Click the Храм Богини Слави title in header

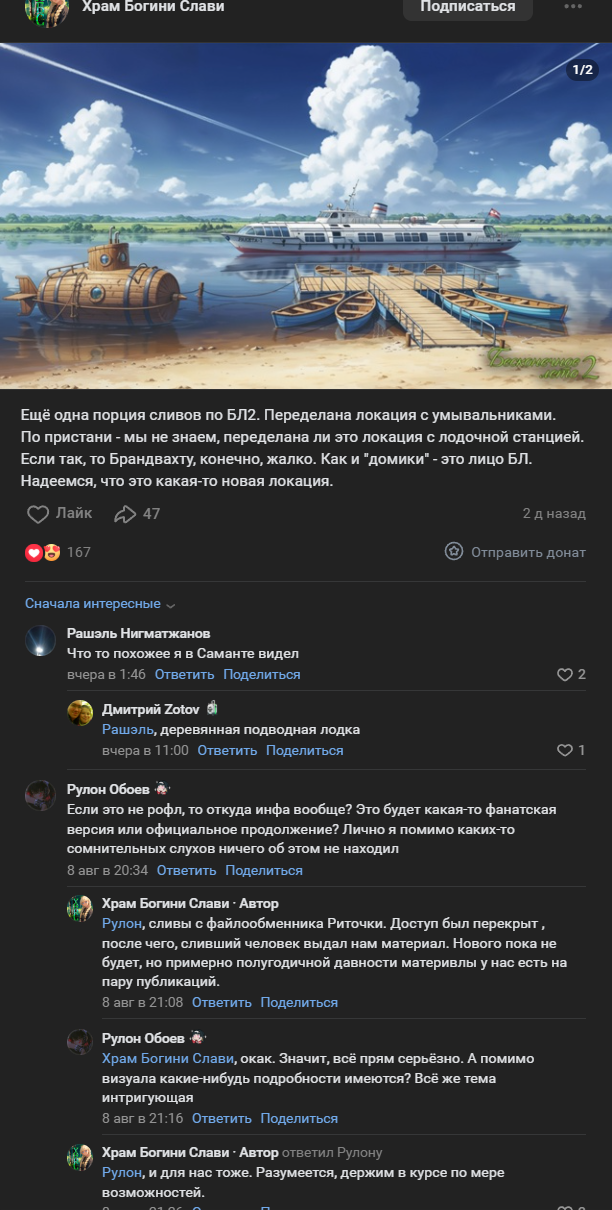[152, 7]
